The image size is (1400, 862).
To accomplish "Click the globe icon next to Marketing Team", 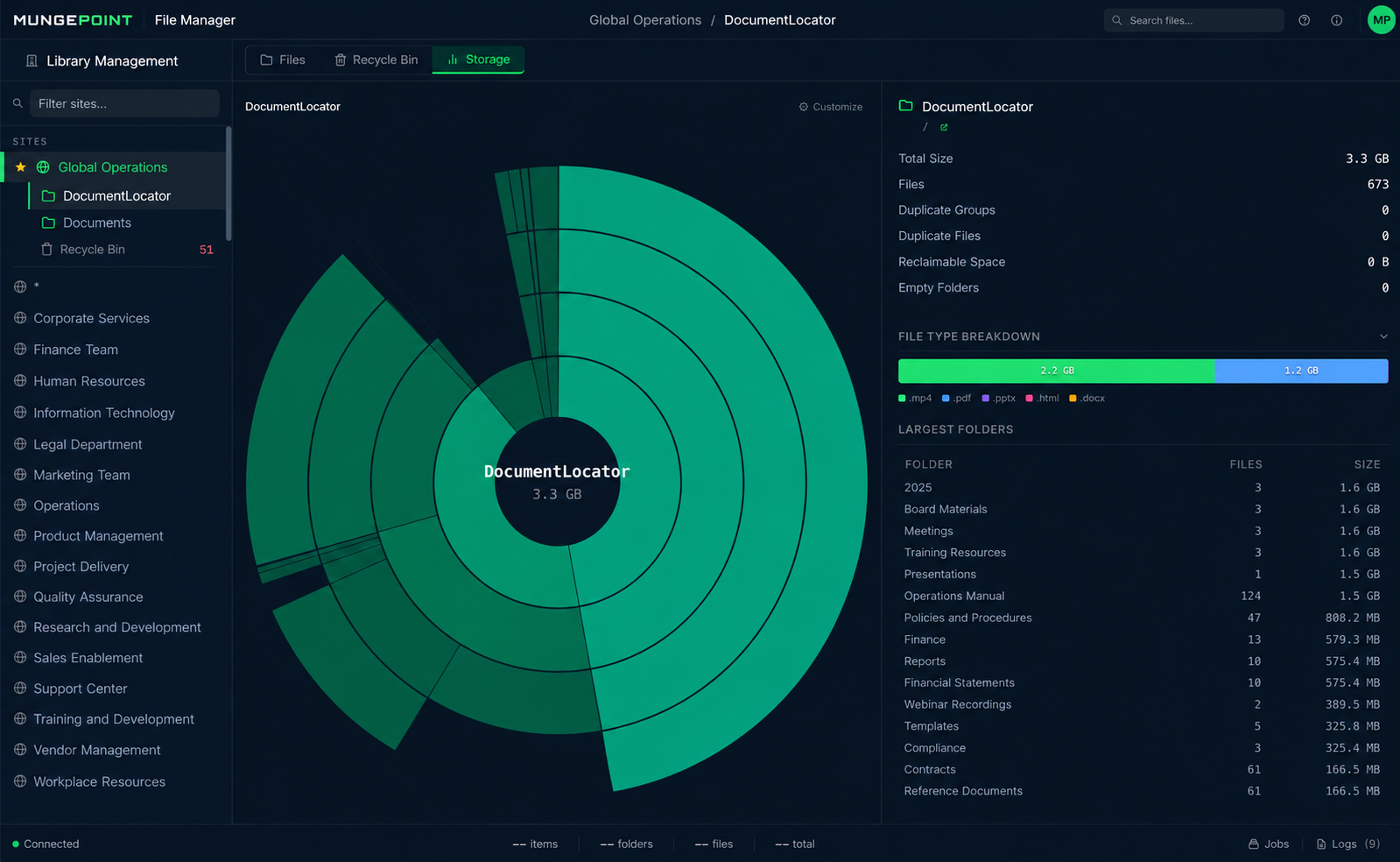I will click(x=20, y=475).
